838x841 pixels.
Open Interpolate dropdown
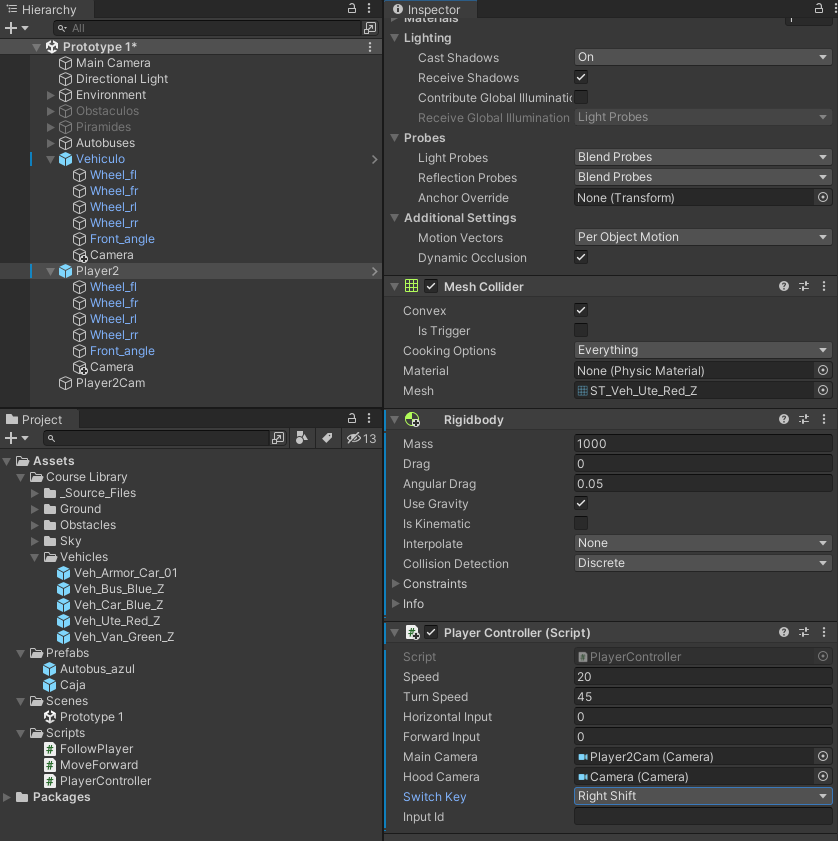pyautogui.click(x=703, y=543)
